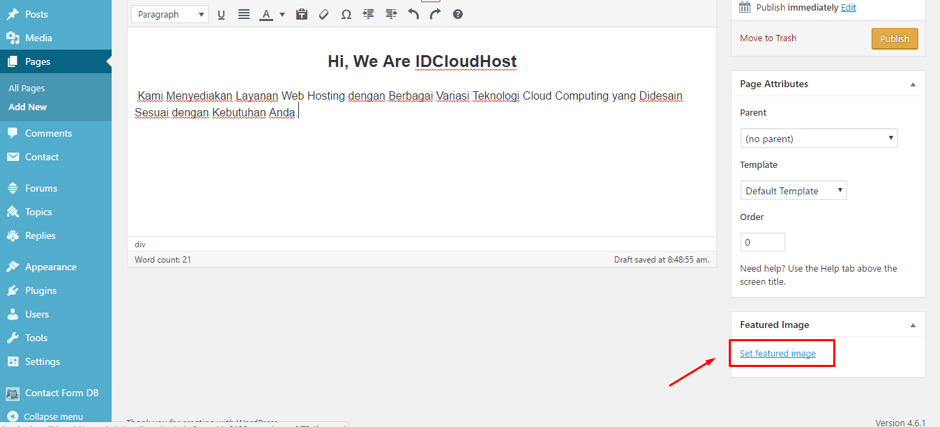
Task: Undo the last edit
Action: [x=413, y=14]
